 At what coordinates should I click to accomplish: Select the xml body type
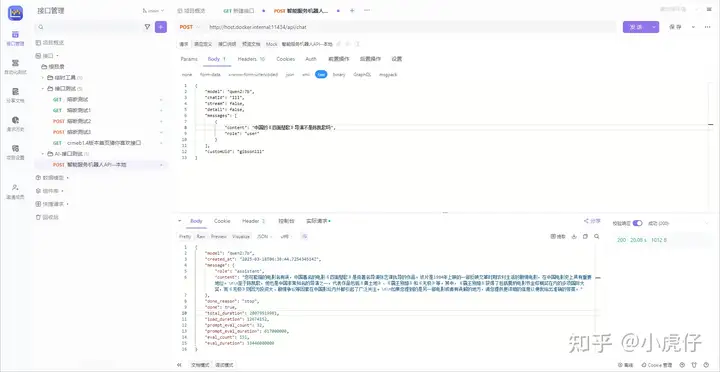305,74
